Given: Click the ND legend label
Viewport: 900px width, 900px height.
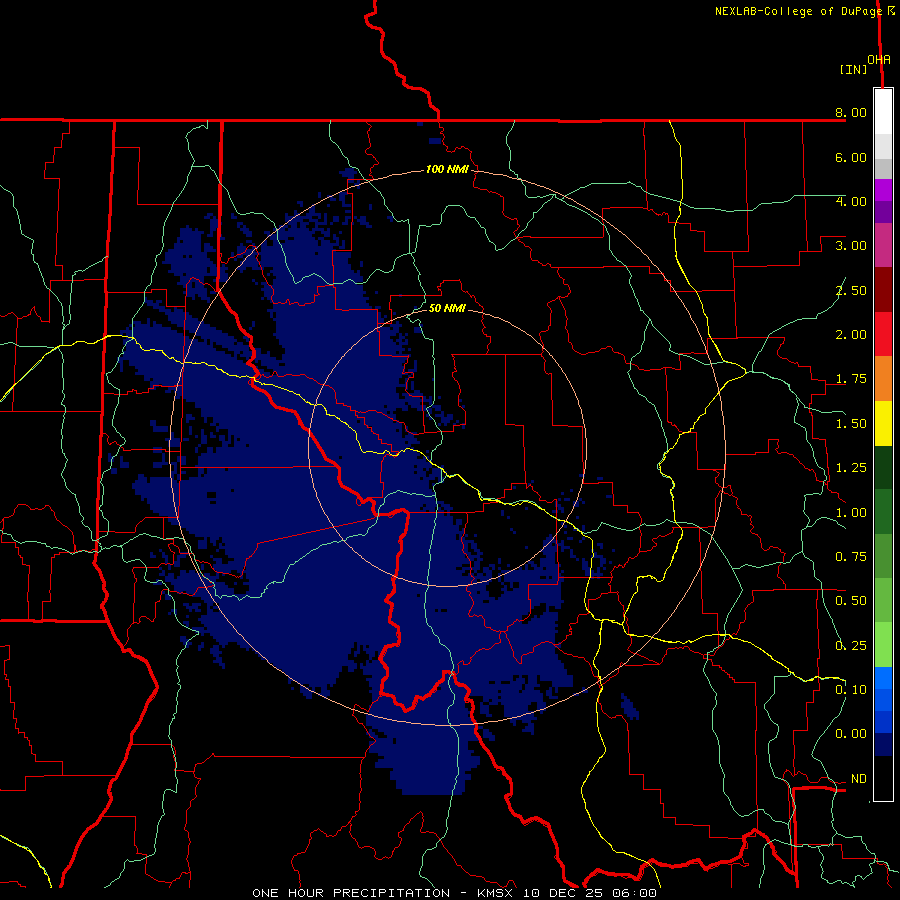Looking at the screenshot, I should (x=859, y=779).
